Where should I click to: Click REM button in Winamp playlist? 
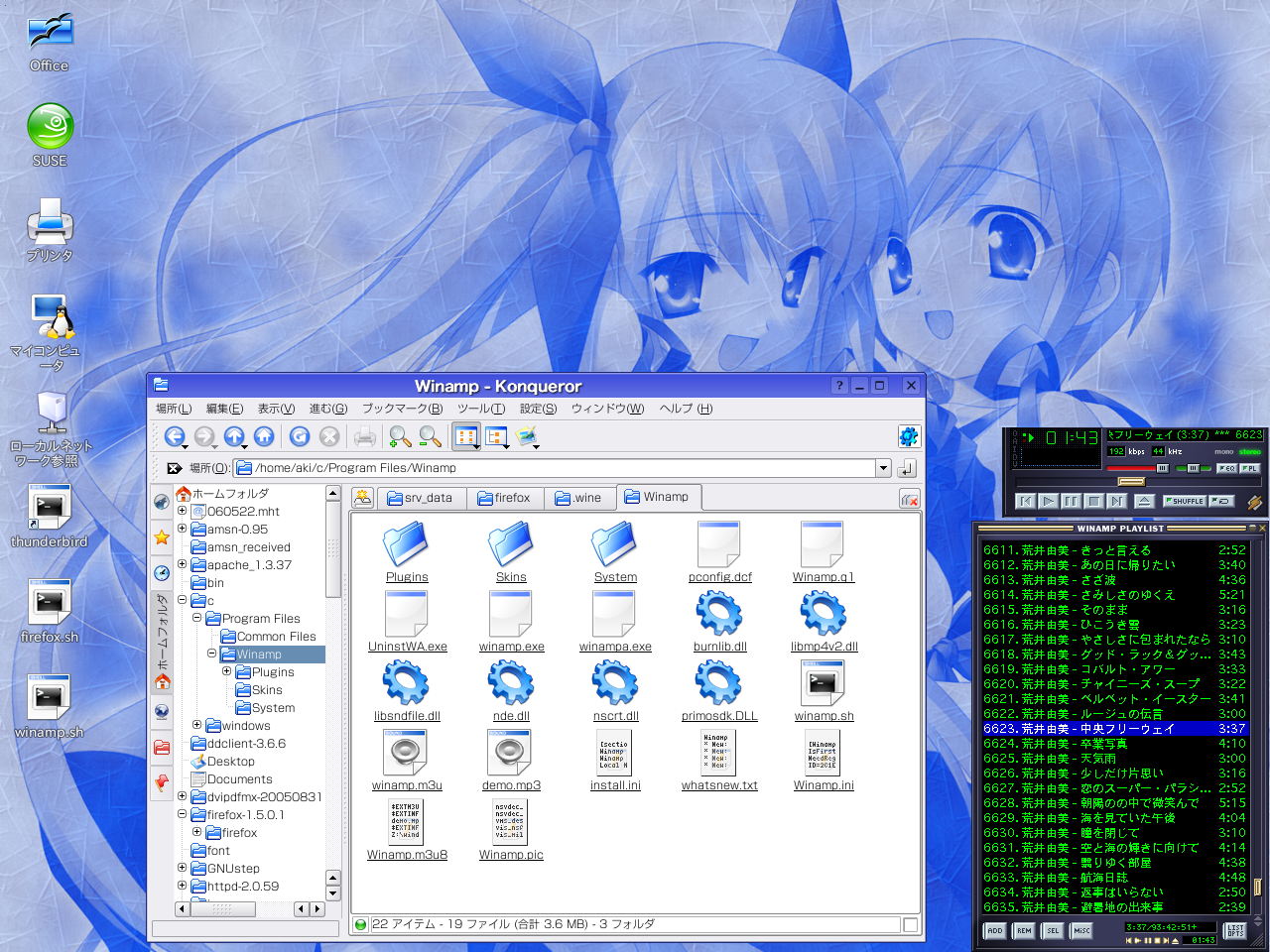pyautogui.click(x=1024, y=930)
